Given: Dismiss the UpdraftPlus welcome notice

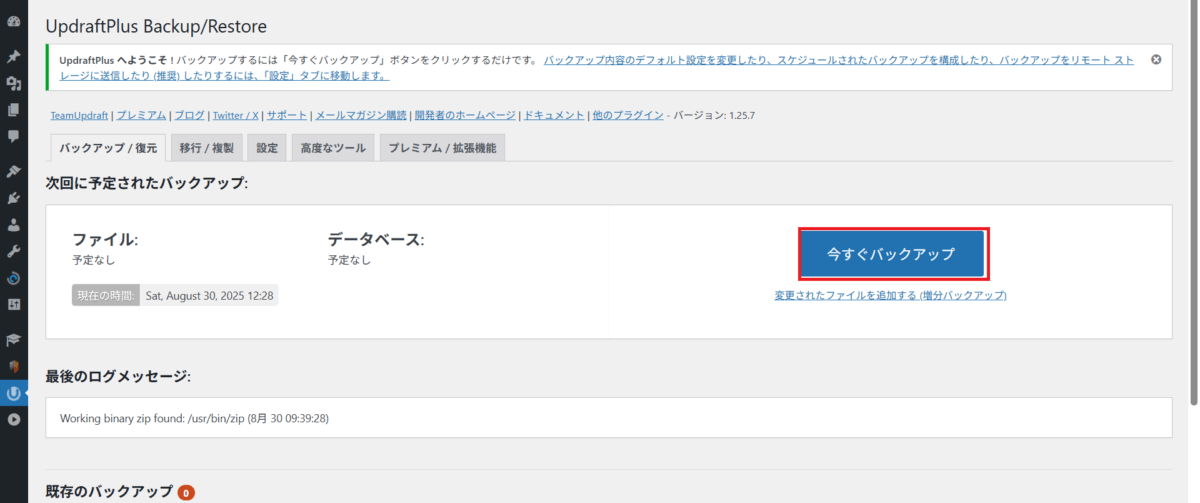Looking at the screenshot, I should (1156, 59).
